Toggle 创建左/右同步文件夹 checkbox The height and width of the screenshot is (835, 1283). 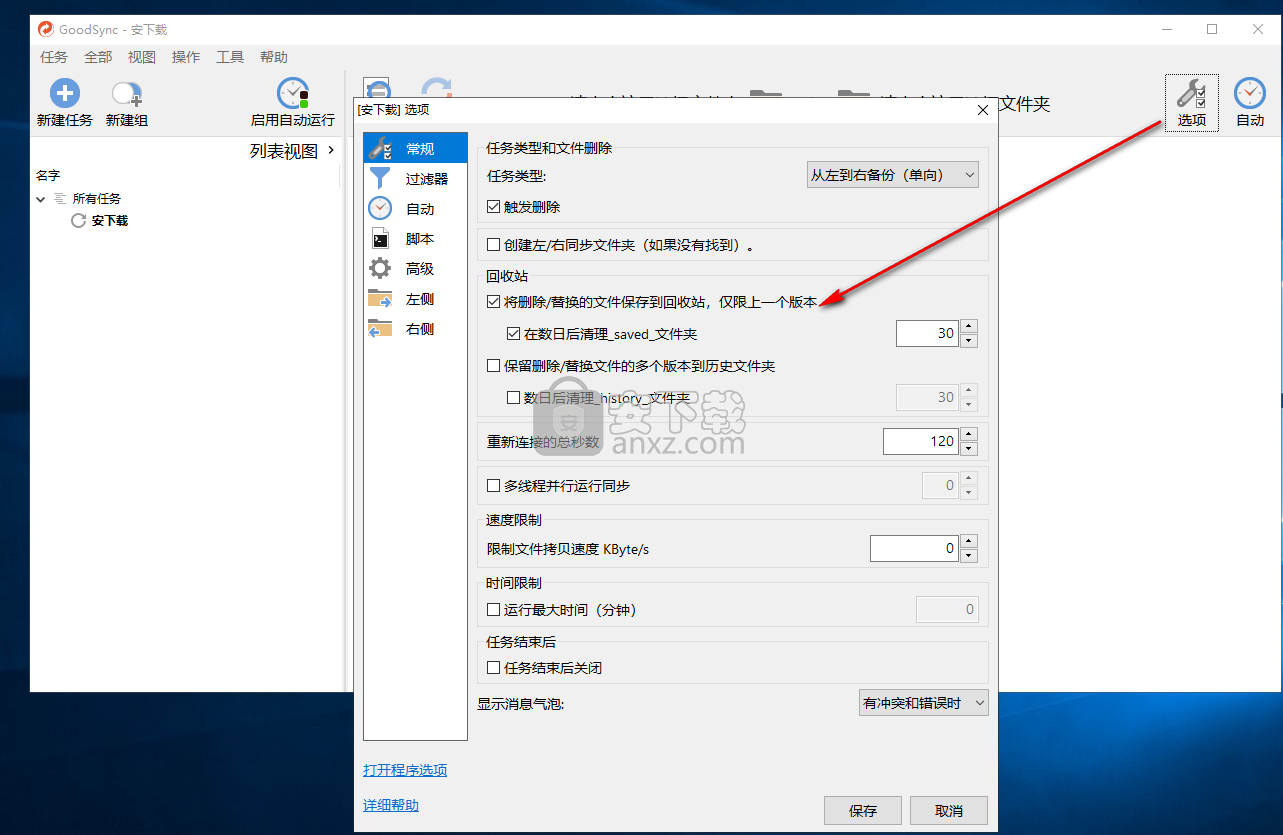(493, 244)
